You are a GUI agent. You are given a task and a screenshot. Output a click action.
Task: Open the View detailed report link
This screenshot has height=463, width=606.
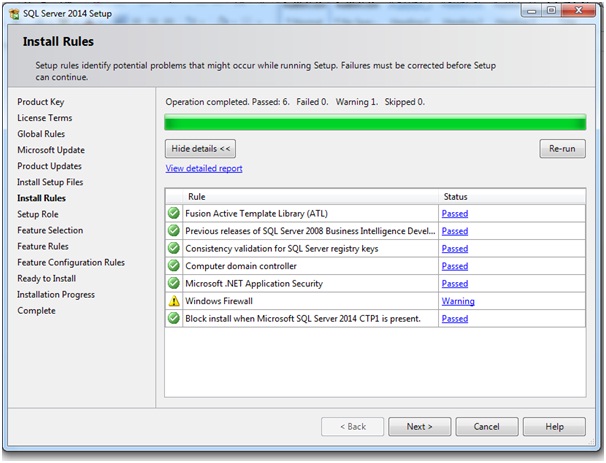204,169
